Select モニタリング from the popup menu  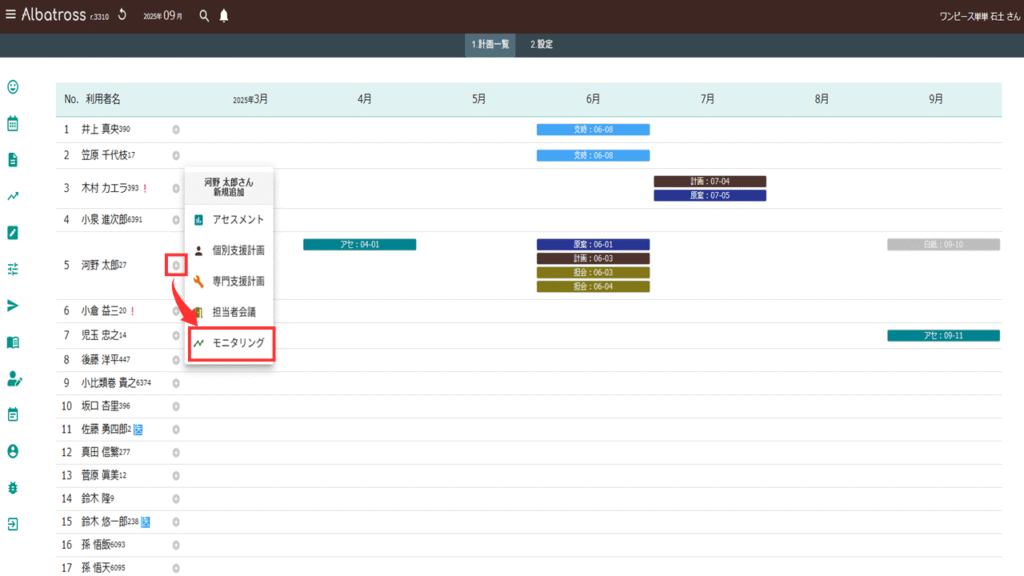tap(231, 343)
